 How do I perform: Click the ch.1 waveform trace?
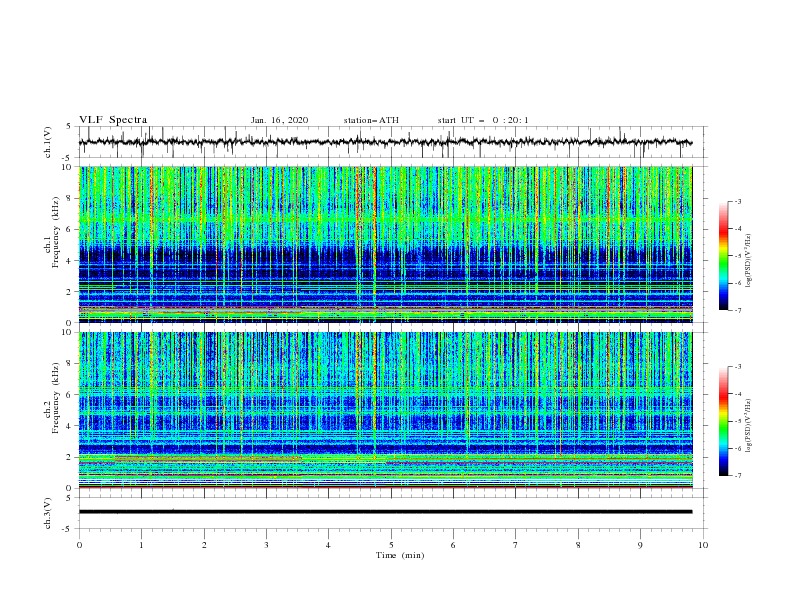(x=385, y=142)
